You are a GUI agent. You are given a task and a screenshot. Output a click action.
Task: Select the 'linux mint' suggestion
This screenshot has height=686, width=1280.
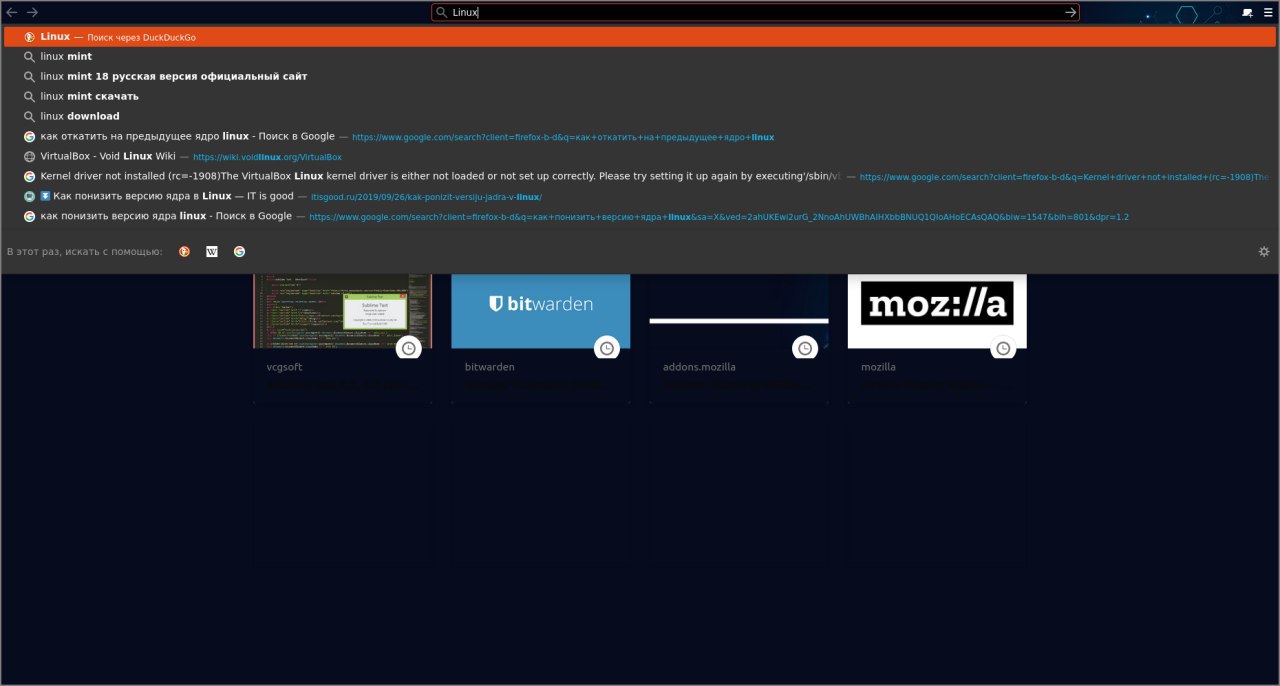point(640,56)
